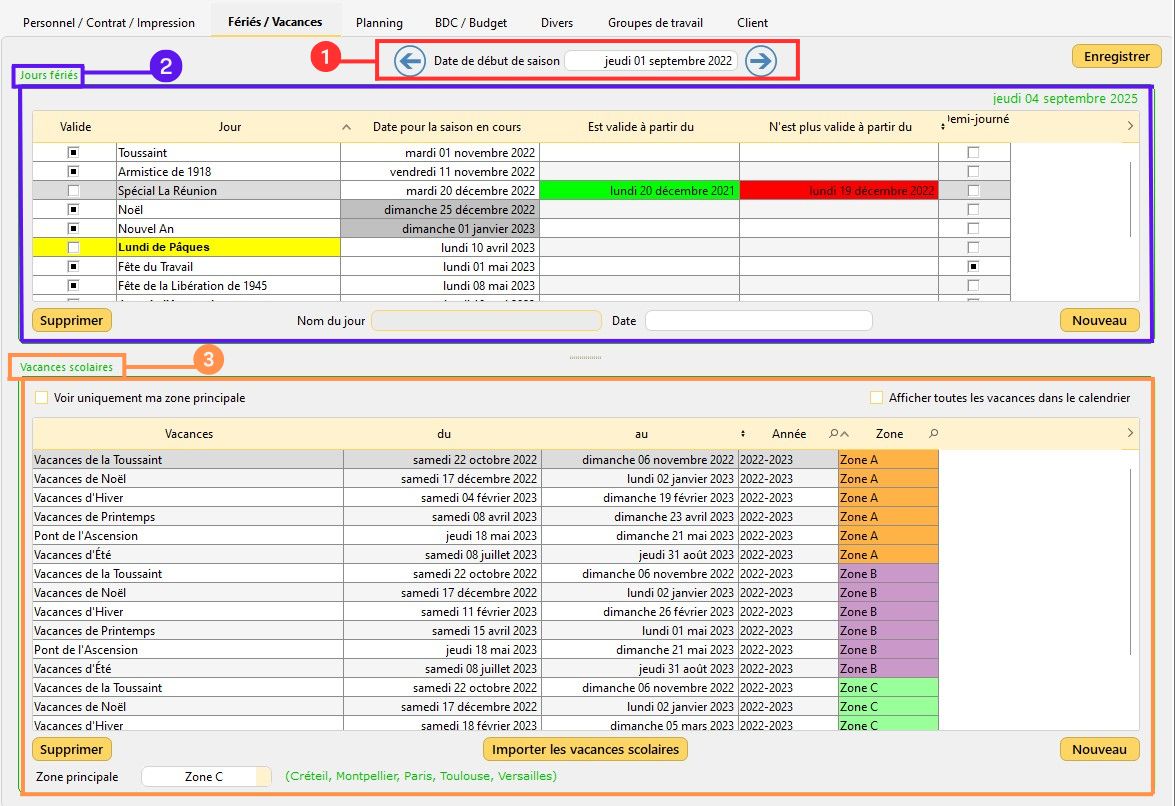The image size is (1175, 806).
Task: Click the Enregistrer button
Action: (1116, 57)
